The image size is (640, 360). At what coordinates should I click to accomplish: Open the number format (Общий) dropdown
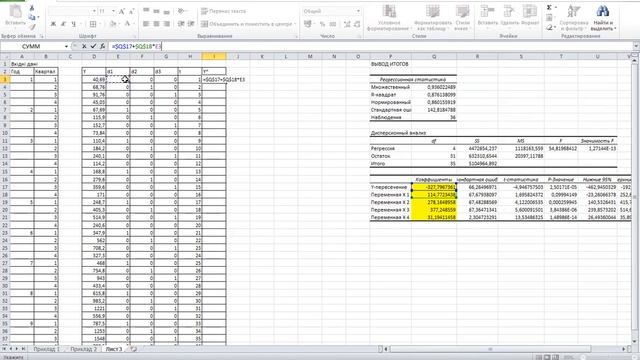click(358, 11)
